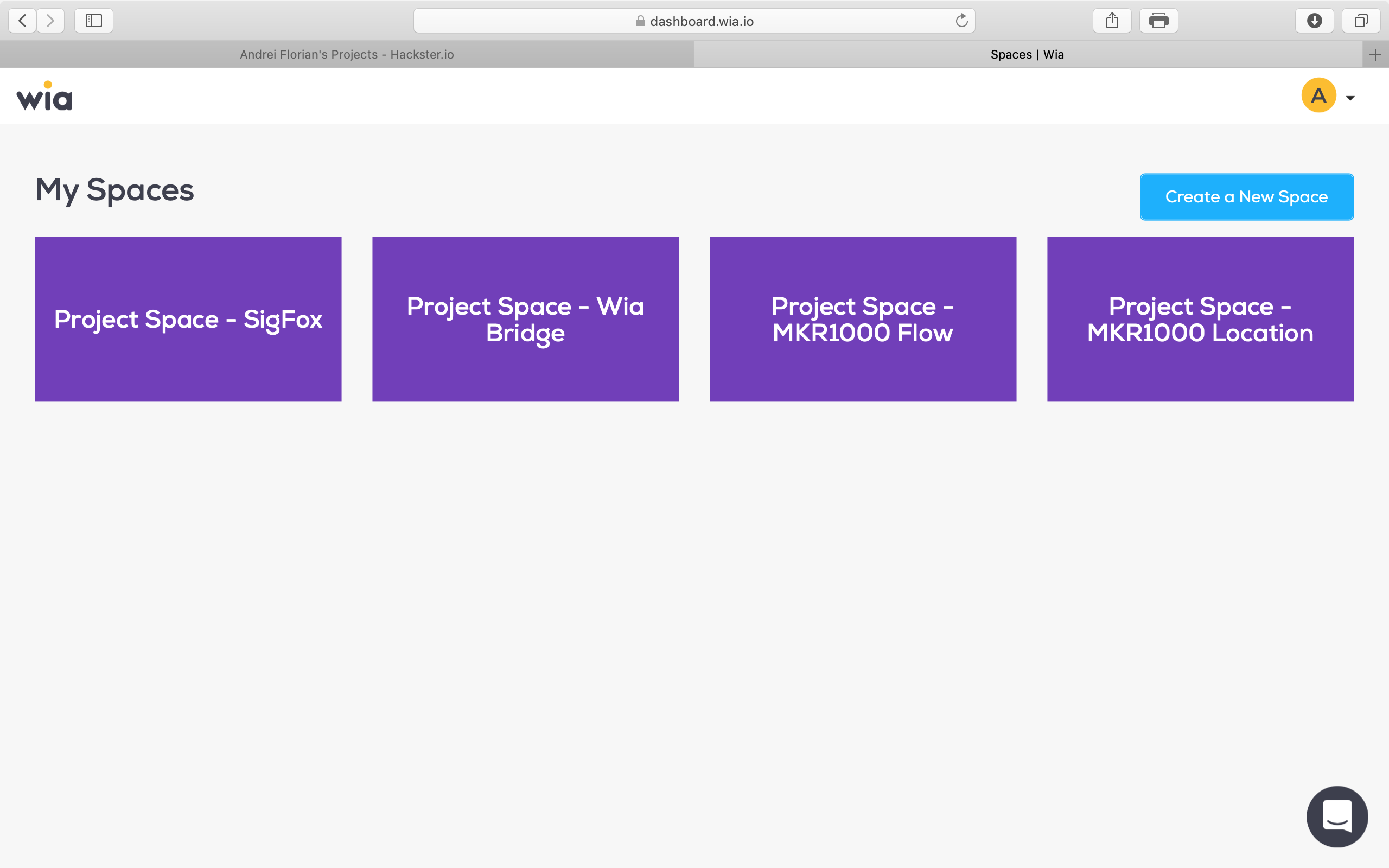Open Project Space - SigFox card
1389x868 pixels.
[x=188, y=319]
